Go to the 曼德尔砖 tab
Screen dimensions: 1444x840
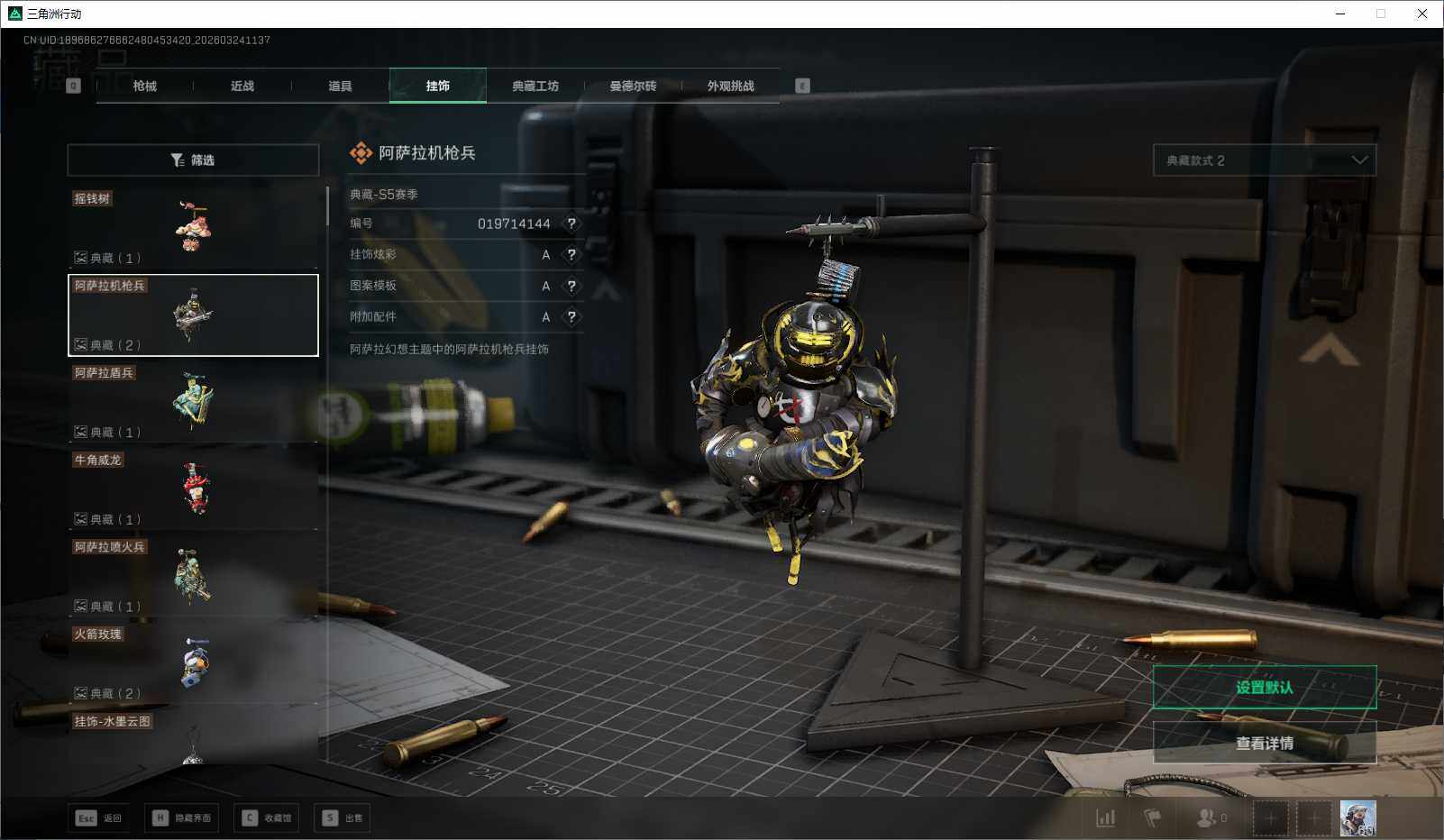(x=633, y=86)
